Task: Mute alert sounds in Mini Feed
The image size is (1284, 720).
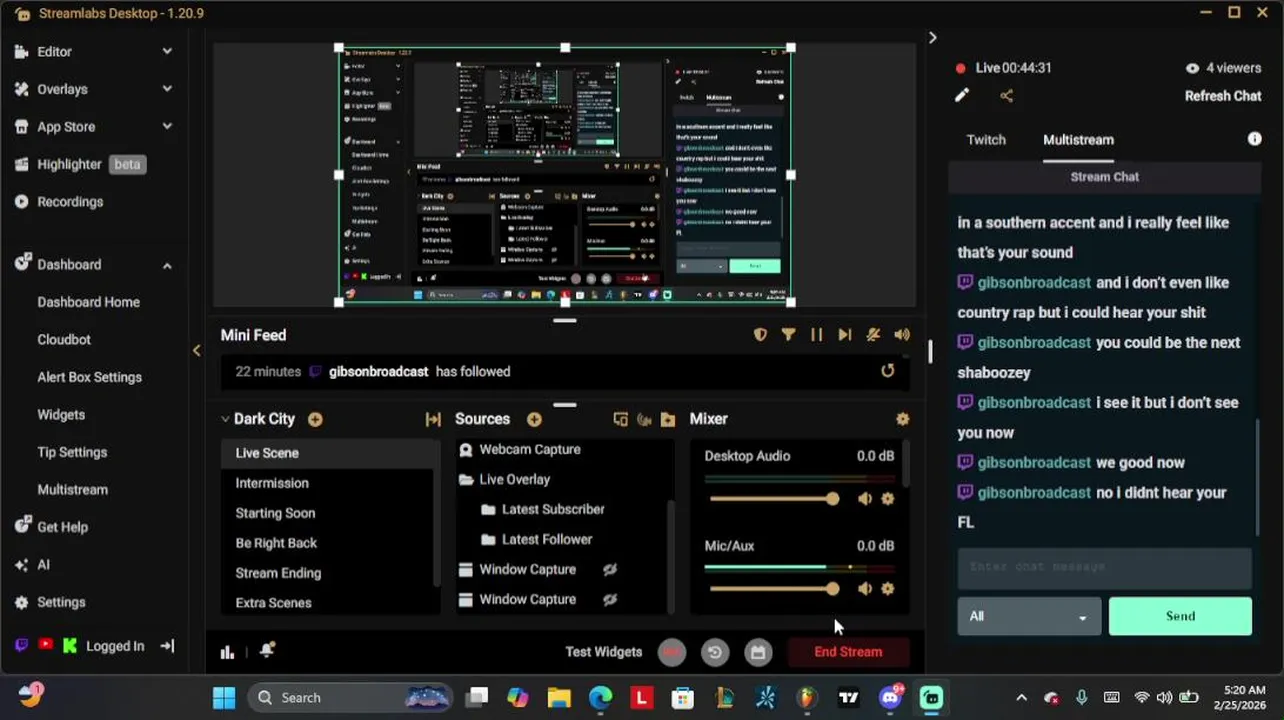Action: 902,335
